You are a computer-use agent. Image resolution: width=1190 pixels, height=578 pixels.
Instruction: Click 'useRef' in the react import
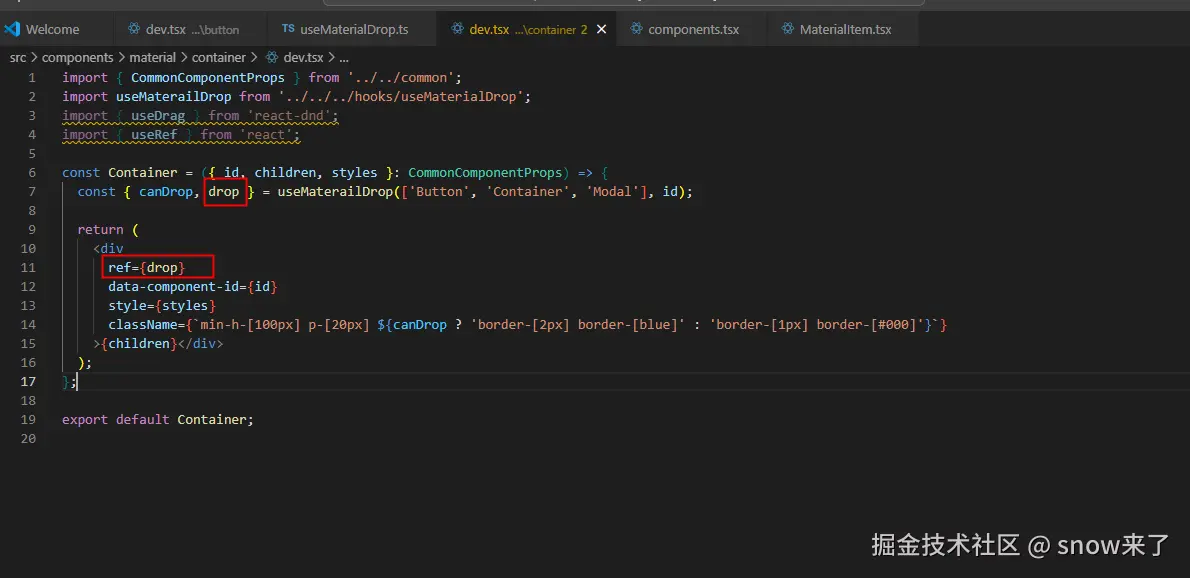[x=154, y=135]
